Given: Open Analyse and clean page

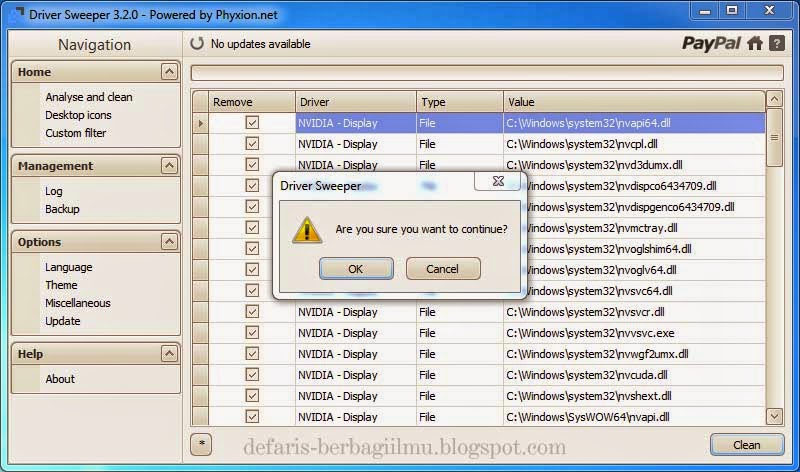Looking at the screenshot, I should pyautogui.click(x=88, y=97).
